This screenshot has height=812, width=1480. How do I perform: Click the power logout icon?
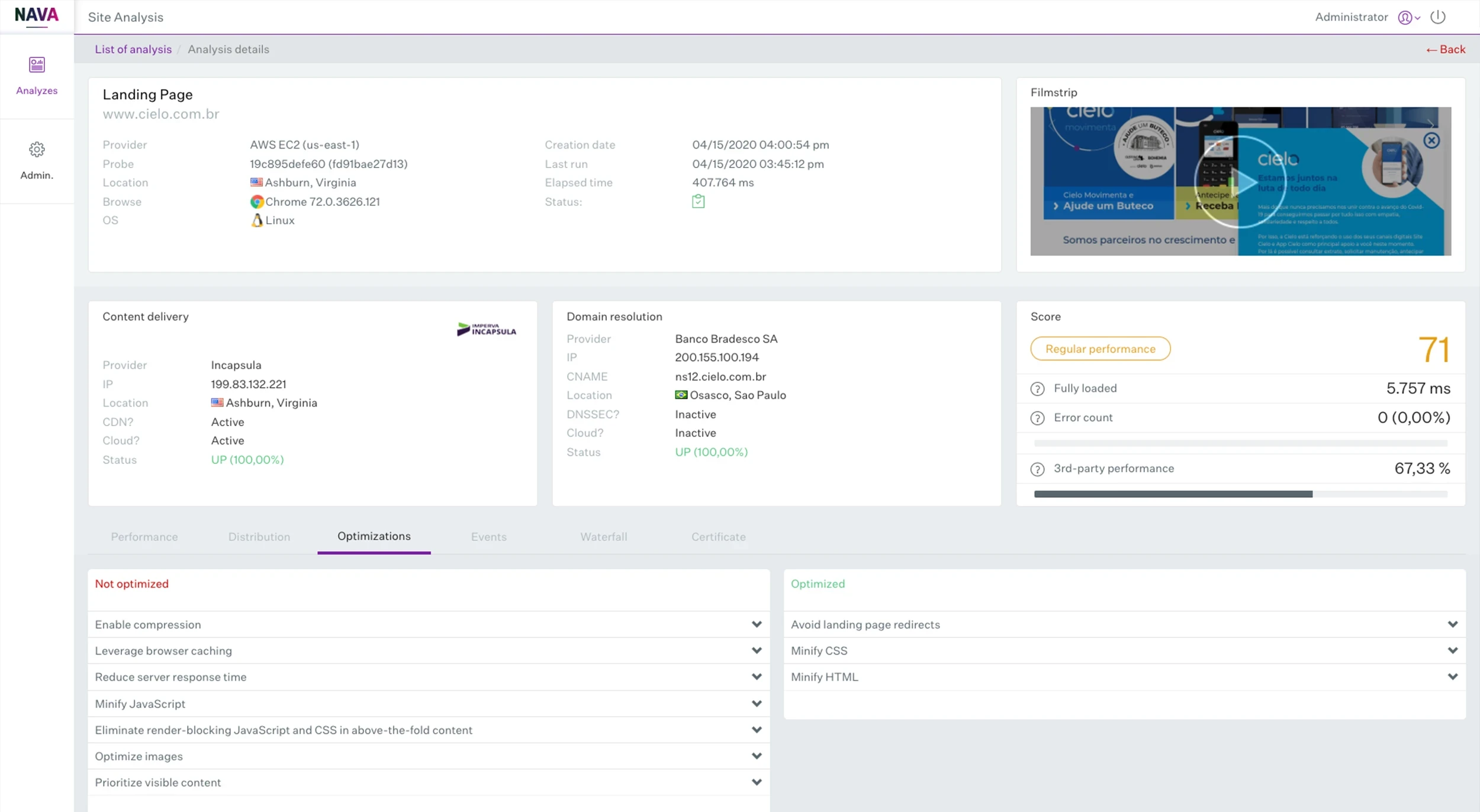[x=1438, y=17]
